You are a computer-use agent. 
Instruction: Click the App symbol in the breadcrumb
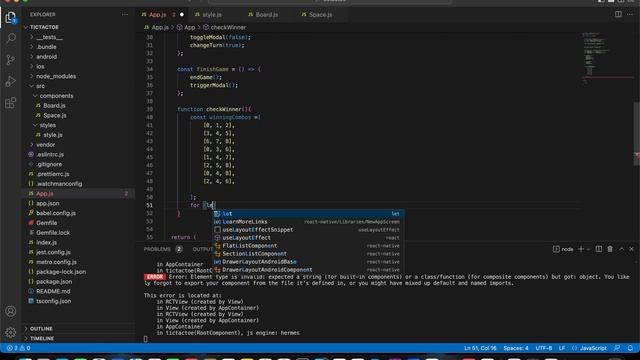pyautogui.click(x=189, y=27)
